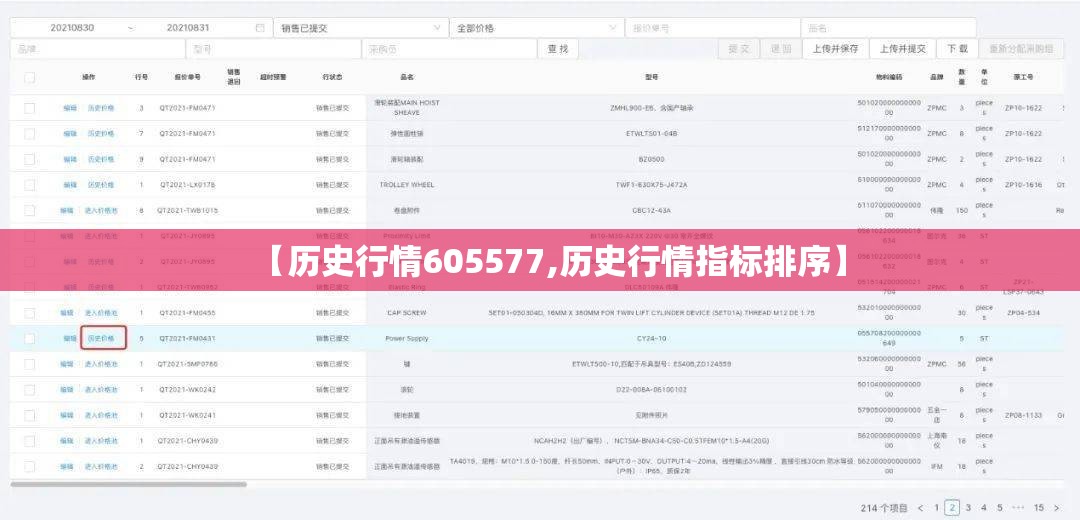Click the start date 20210830 field
Viewport: 1080px width, 520px height.
[x=72, y=28]
